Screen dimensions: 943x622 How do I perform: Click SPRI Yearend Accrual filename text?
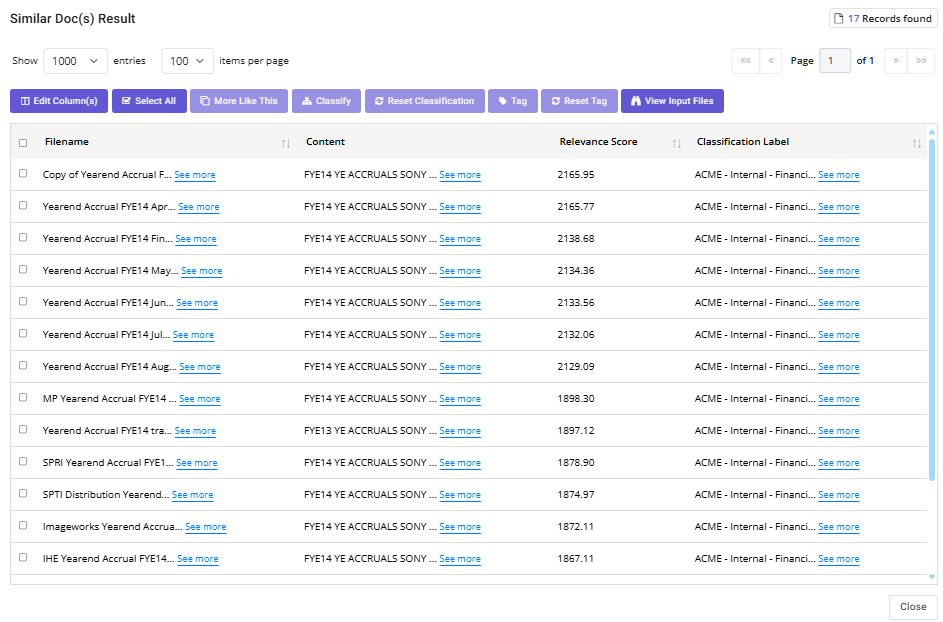(108, 463)
